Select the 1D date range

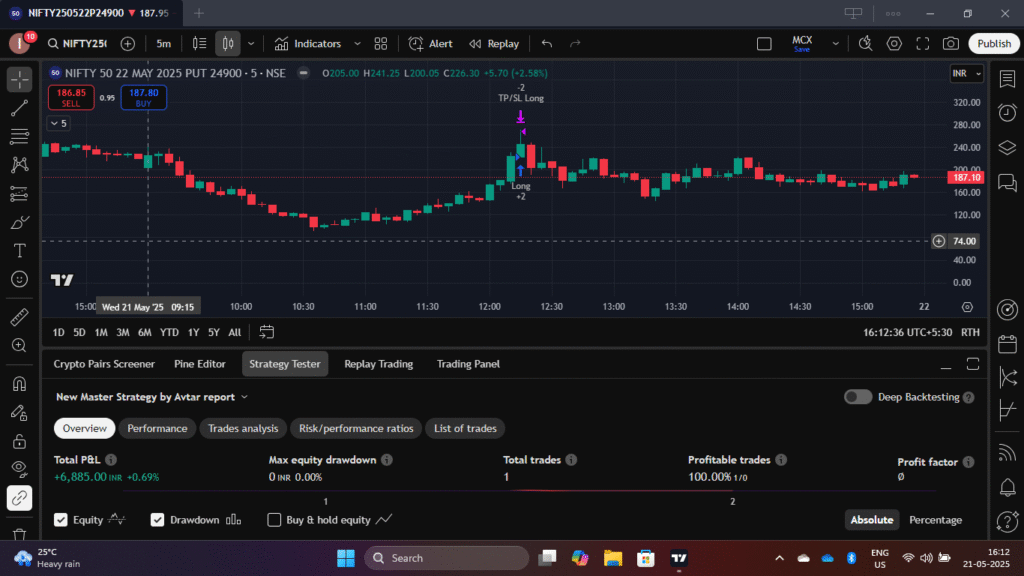click(x=58, y=332)
